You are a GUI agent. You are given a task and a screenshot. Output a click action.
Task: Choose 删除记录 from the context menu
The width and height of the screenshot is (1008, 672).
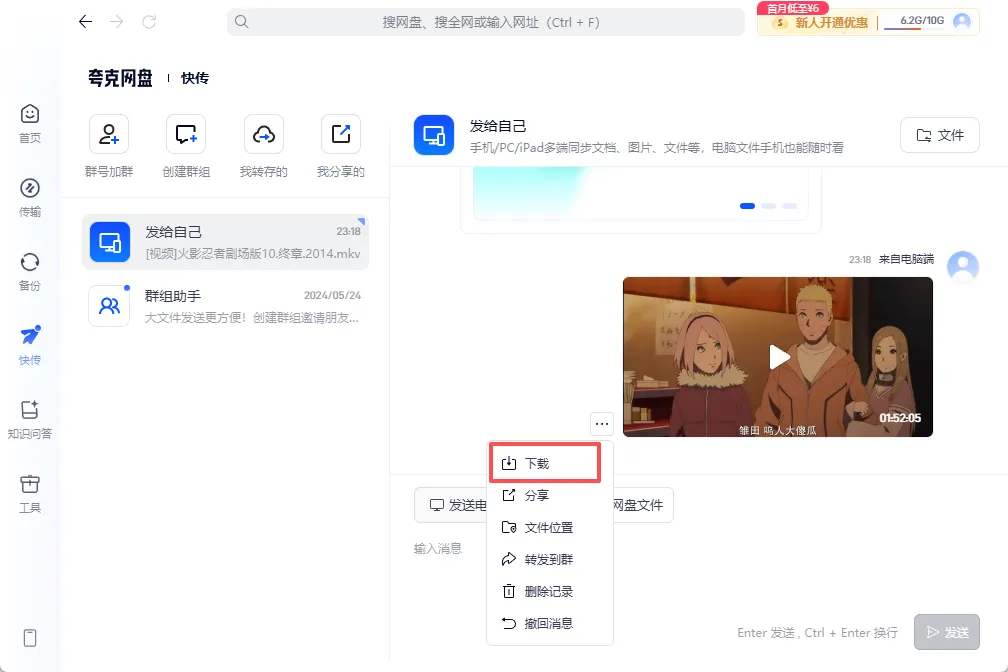(550, 592)
